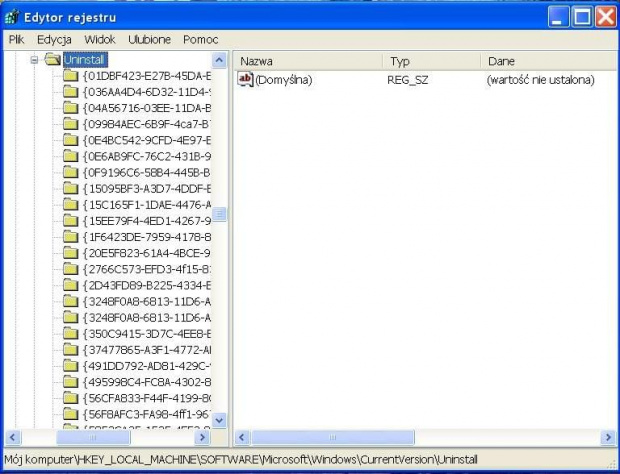Image resolution: width=620 pixels, height=474 pixels.
Task: Open the Plik menu
Action: pos(16,39)
